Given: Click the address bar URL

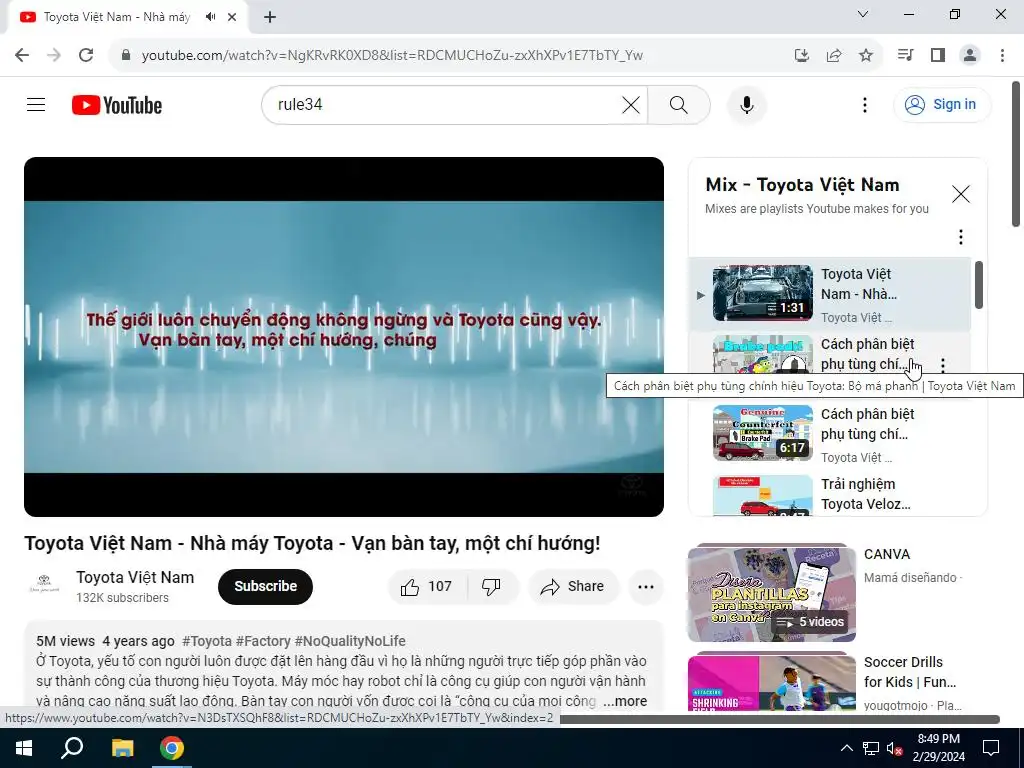Looking at the screenshot, I should point(392,55).
